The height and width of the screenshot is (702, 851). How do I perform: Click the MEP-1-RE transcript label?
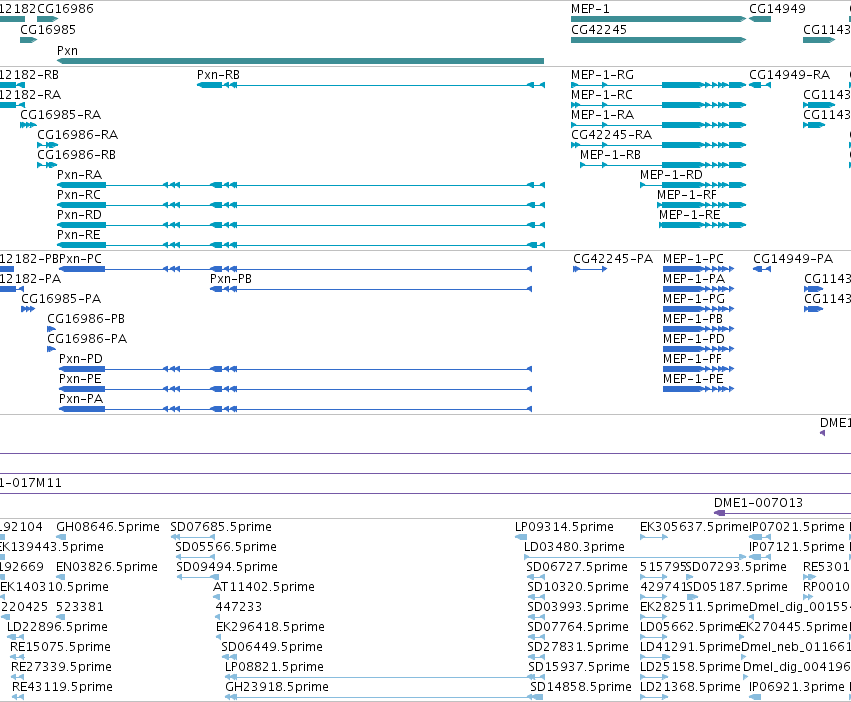point(690,215)
